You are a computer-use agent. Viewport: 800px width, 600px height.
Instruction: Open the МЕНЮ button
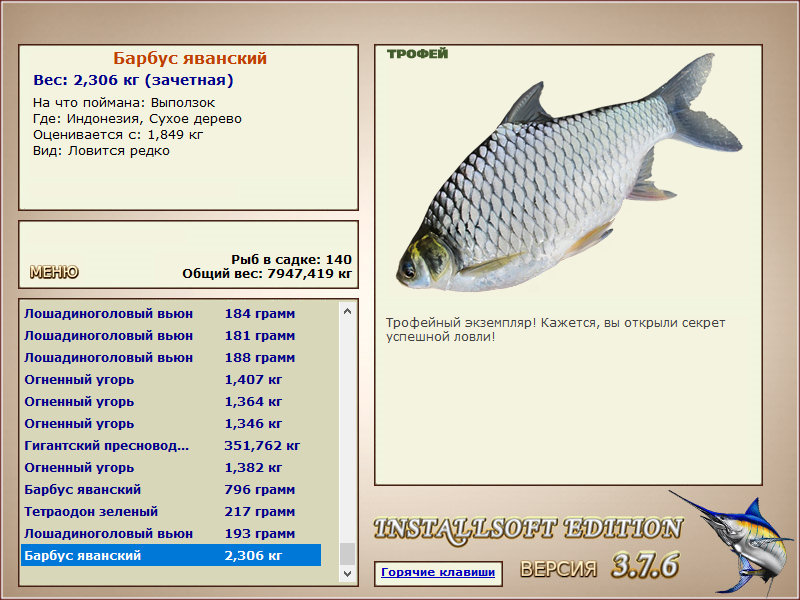tap(54, 272)
